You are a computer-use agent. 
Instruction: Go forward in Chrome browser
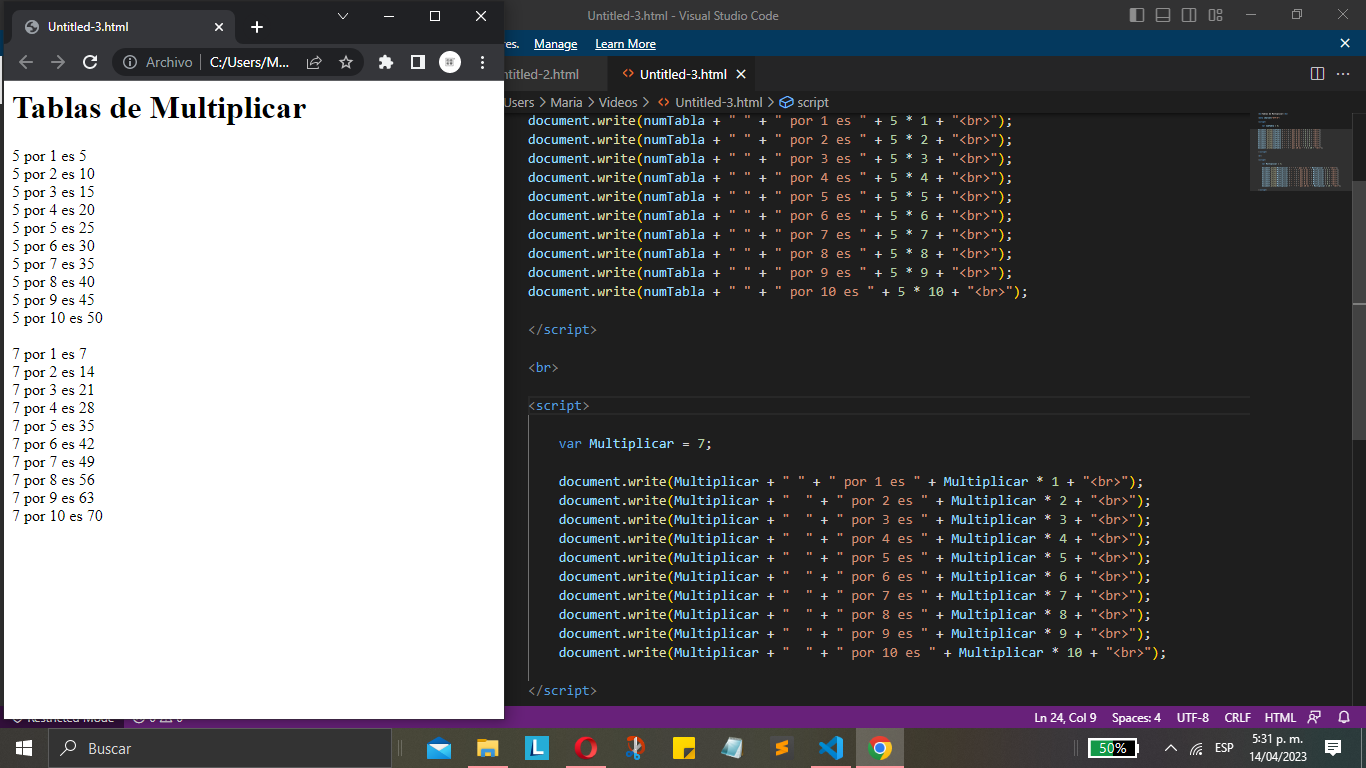tap(58, 62)
